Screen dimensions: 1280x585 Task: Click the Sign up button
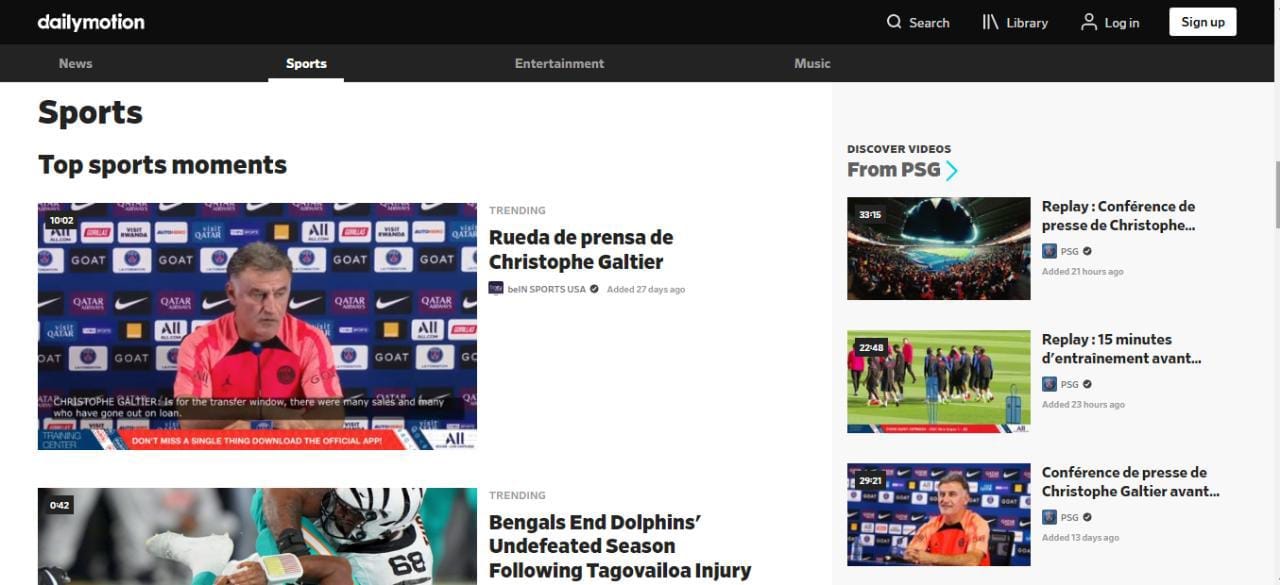[1202, 22]
